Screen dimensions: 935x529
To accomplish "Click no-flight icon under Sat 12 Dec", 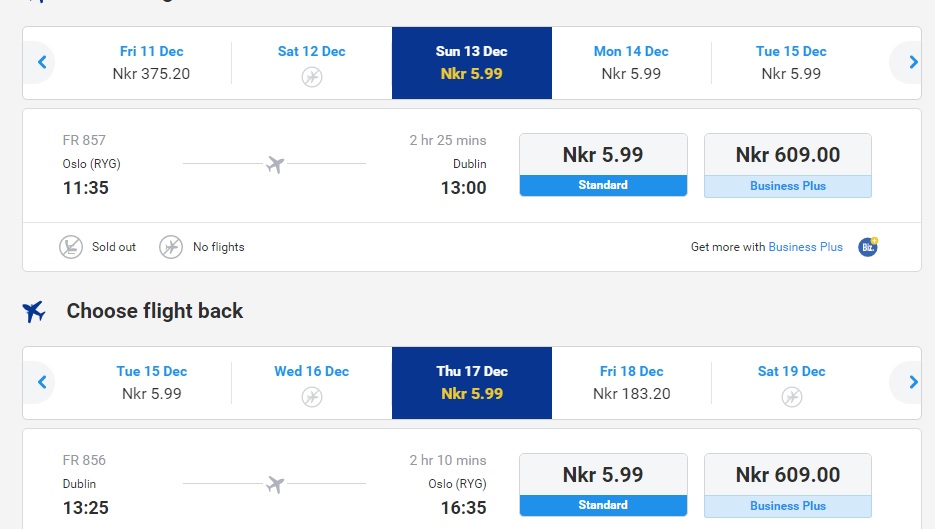I will coord(312,77).
